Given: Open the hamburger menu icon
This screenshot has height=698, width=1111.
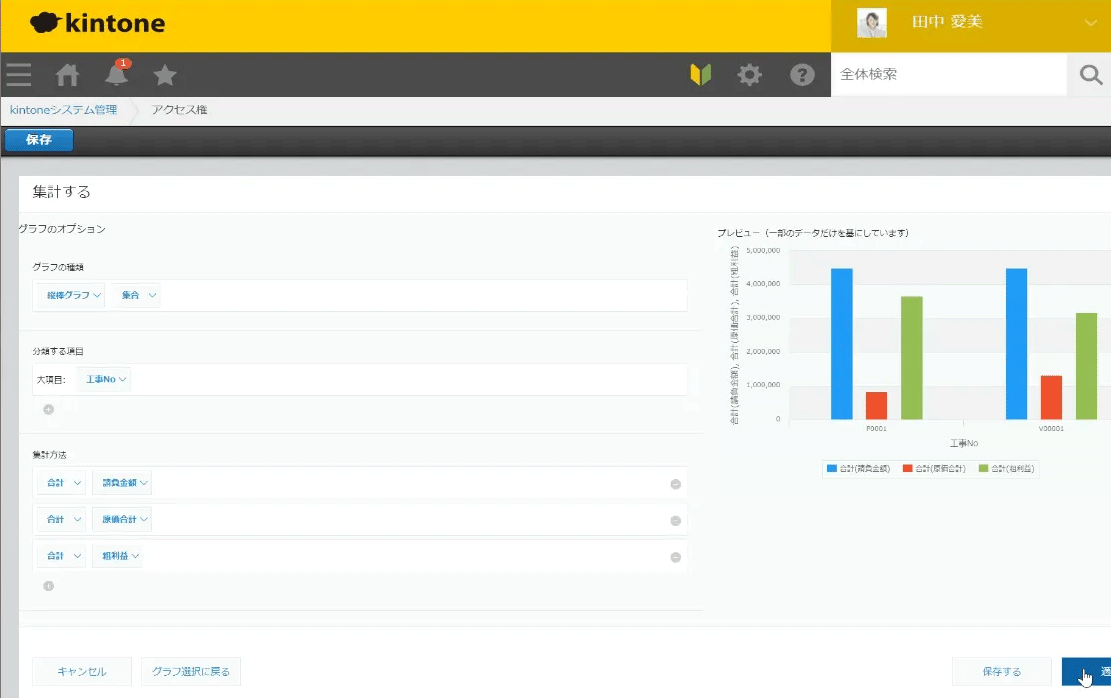Looking at the screenshot, I should coord(18,75).
